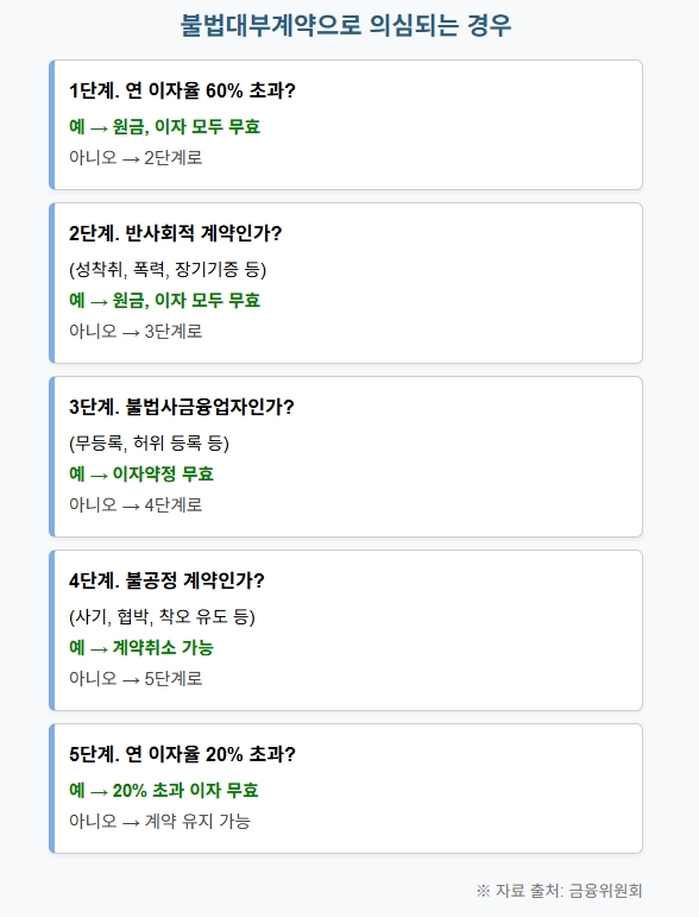Image resolution: width=699 pixels, height=917 pixels.
Task: Click the title '불법대부계약으로 의심되는 경우'
Action: [x=346, y=26]
